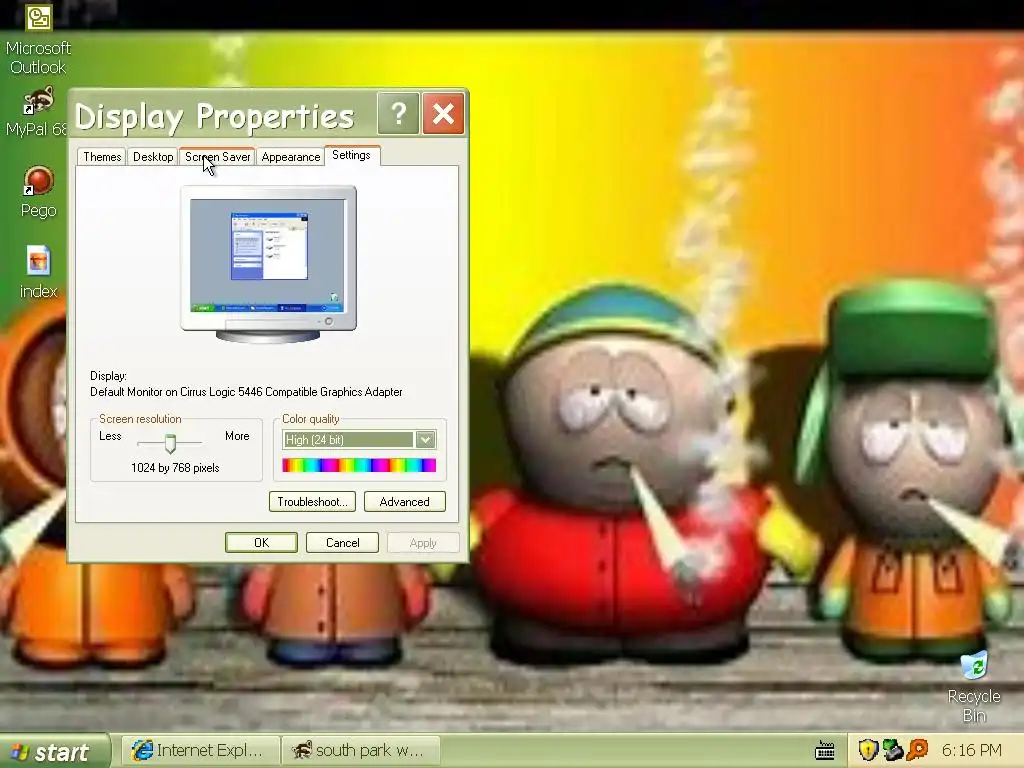This screenshot has width=1024, height=768.
Task: Click the Cancel button
Action: click(x=342, y=543)
